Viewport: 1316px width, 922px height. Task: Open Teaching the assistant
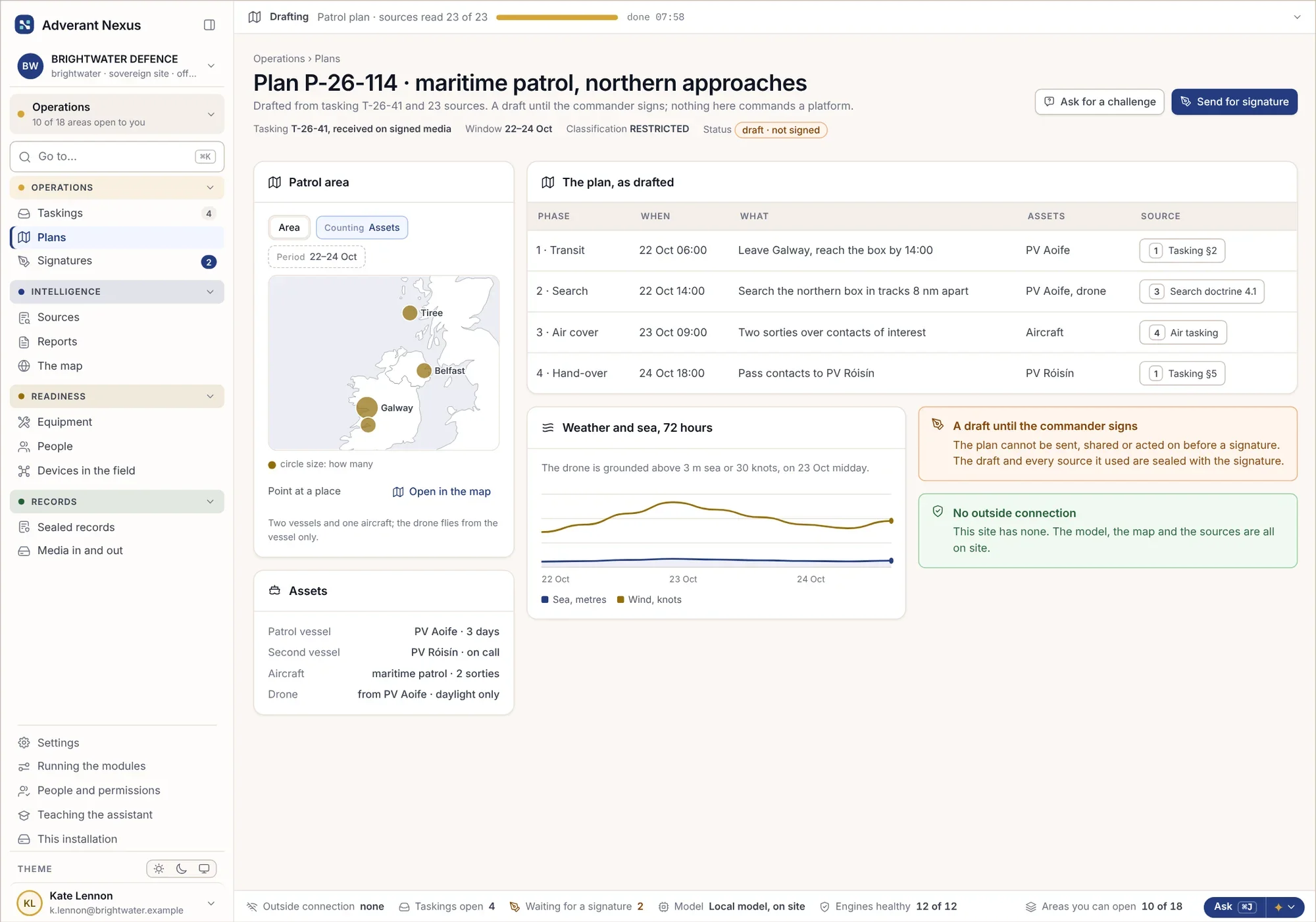click(x=116, y=815)
